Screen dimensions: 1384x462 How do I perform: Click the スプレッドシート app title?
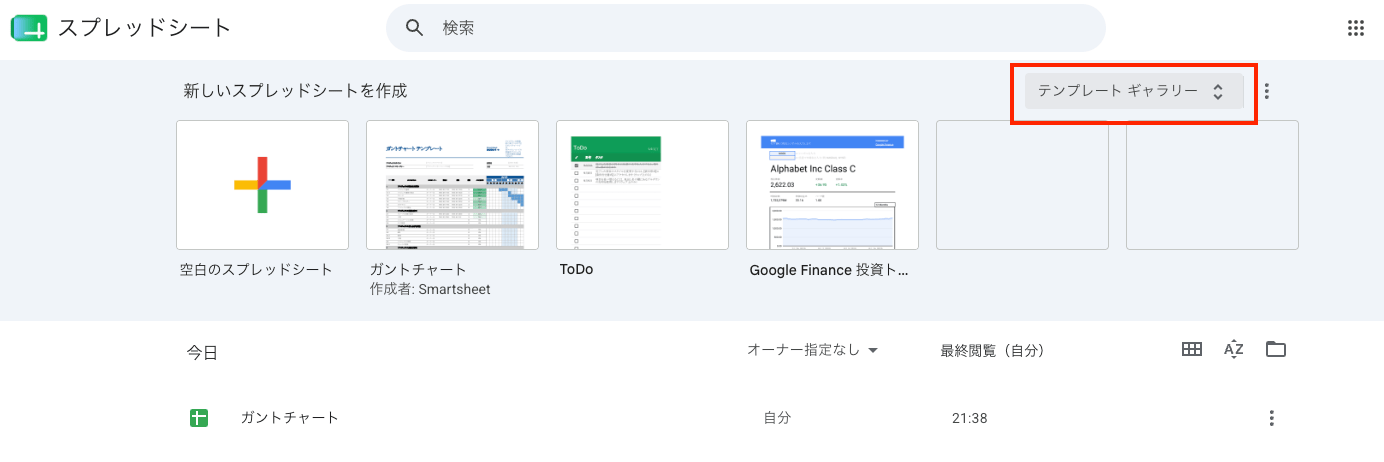point(144,28)
